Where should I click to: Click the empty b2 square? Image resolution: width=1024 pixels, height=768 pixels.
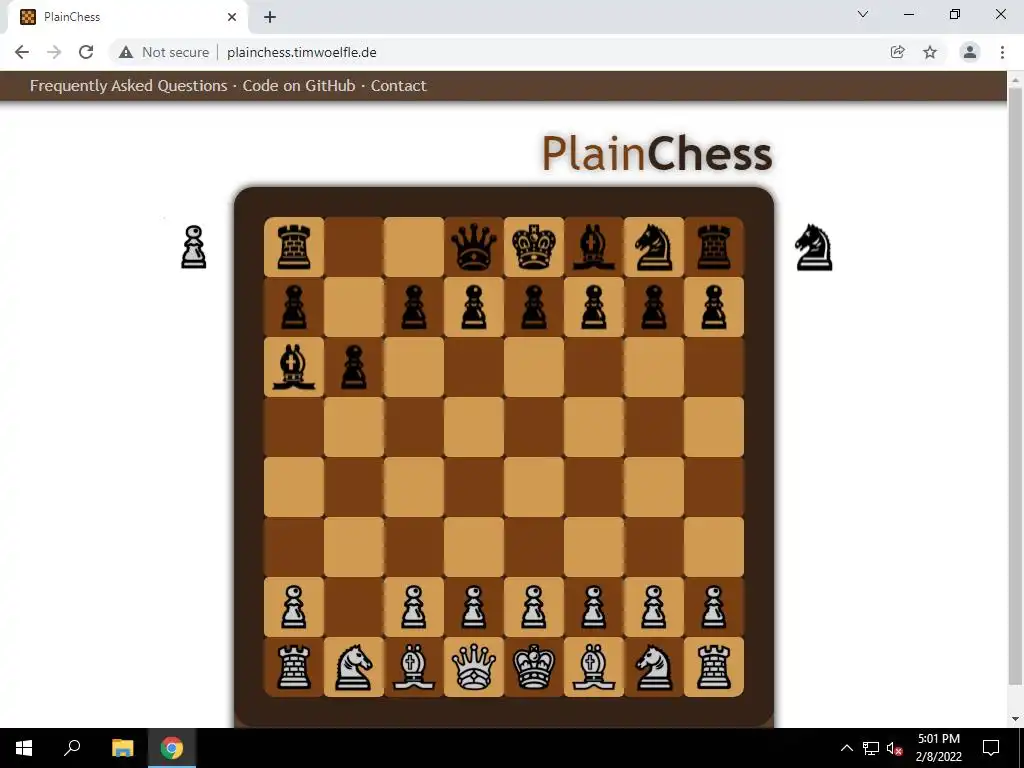pyautogui.click(x=354, y=607)
